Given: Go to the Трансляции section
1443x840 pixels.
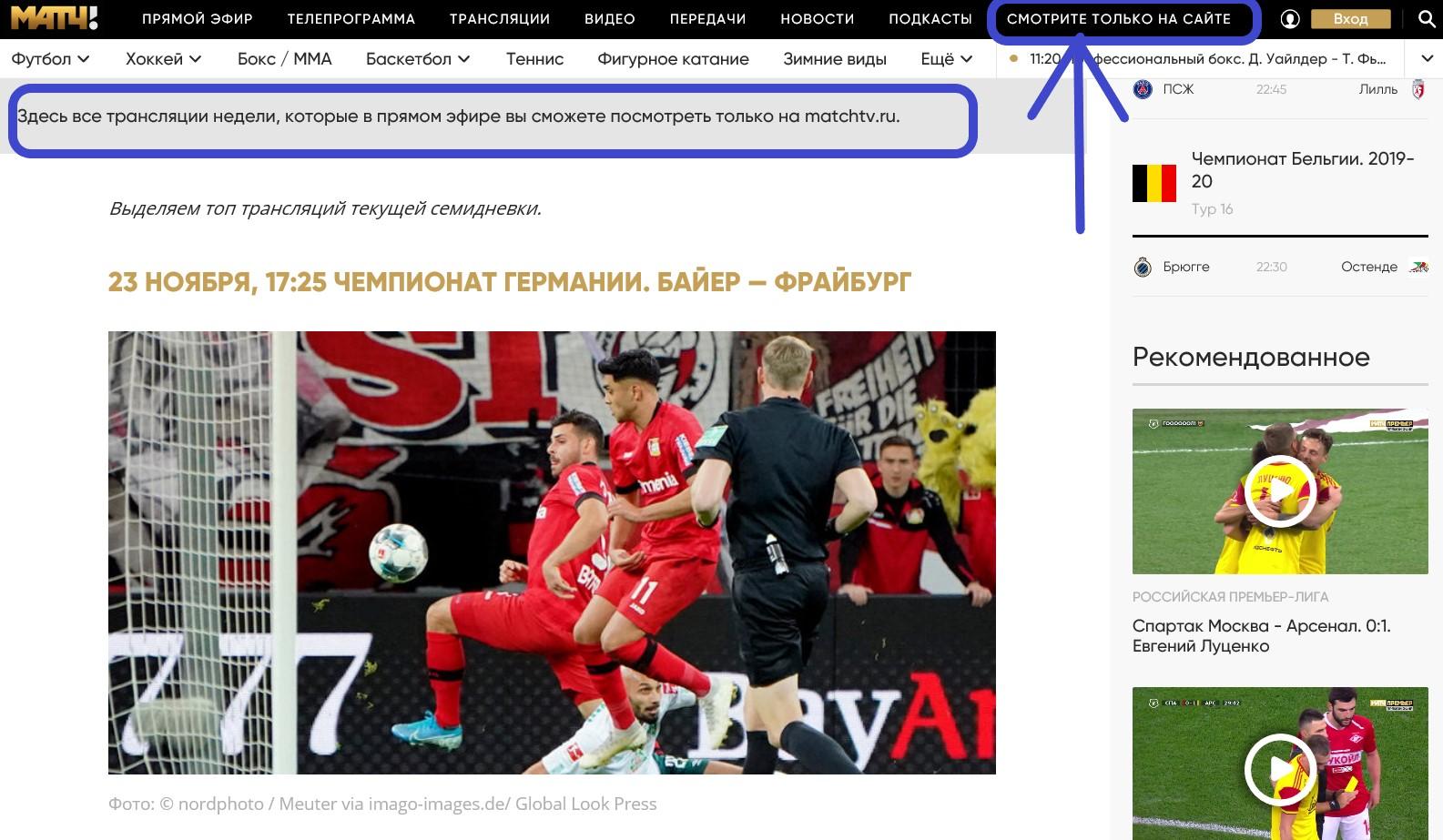Looking at the screenshot, I should click(500, 18).
